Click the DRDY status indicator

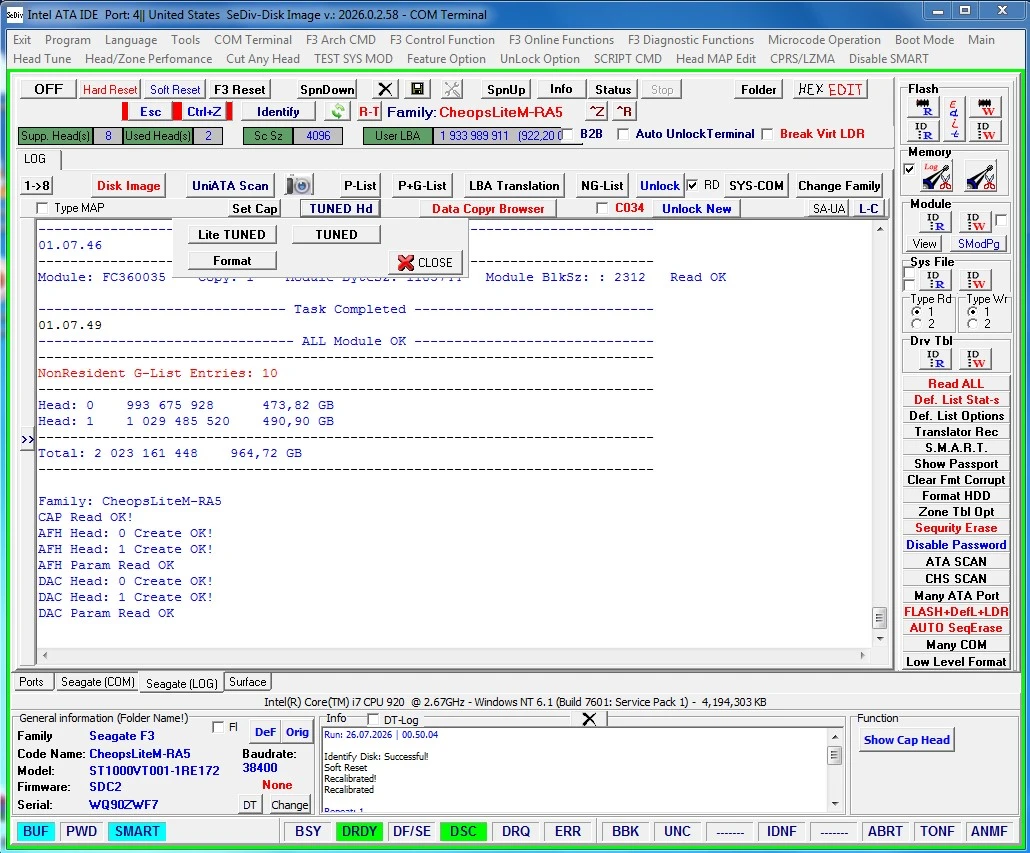pos(359,831)
